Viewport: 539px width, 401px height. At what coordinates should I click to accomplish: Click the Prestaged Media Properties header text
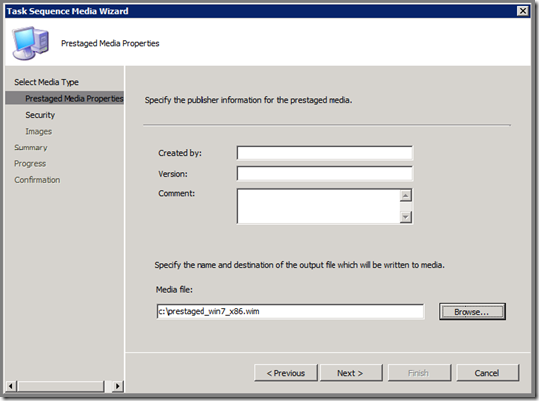pos(110,43)
